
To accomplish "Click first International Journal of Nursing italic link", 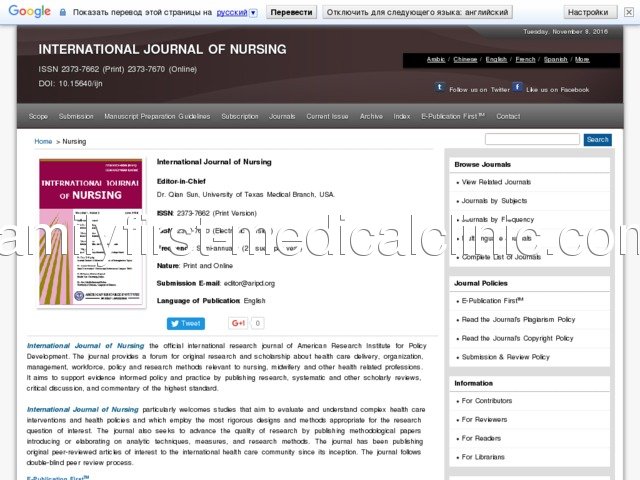I will pyautogui.click(x=85, y=346).
